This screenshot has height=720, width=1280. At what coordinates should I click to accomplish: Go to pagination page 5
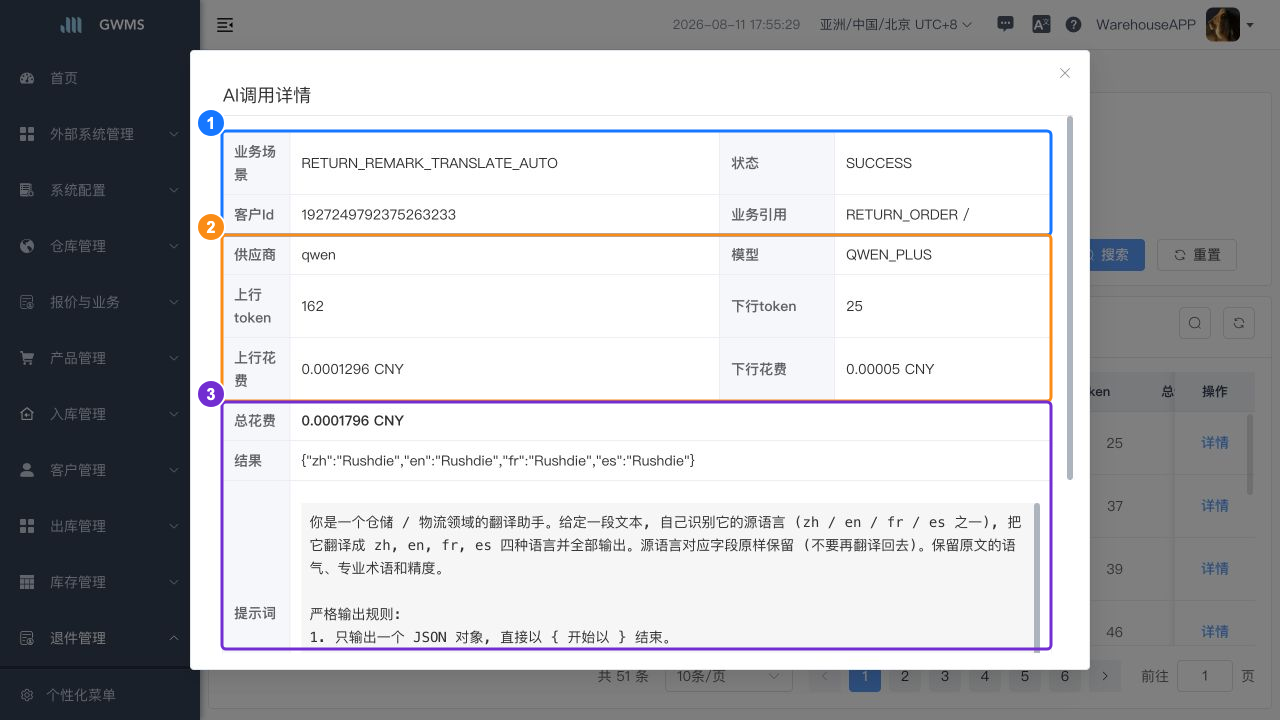click(x=1025, y=677)
